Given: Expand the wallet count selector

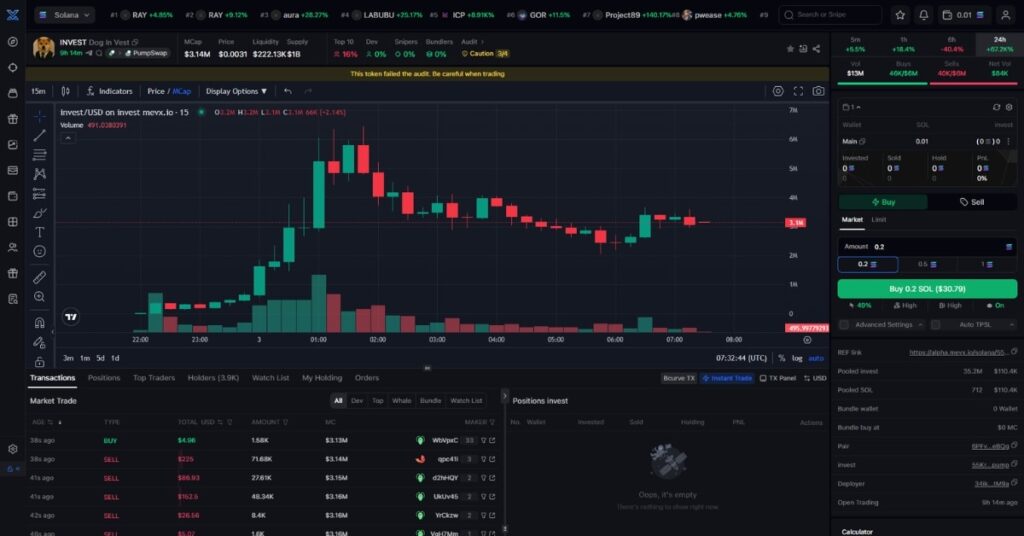Looking at the screenshot, I should pyautogui.click(x=852, y=107).
